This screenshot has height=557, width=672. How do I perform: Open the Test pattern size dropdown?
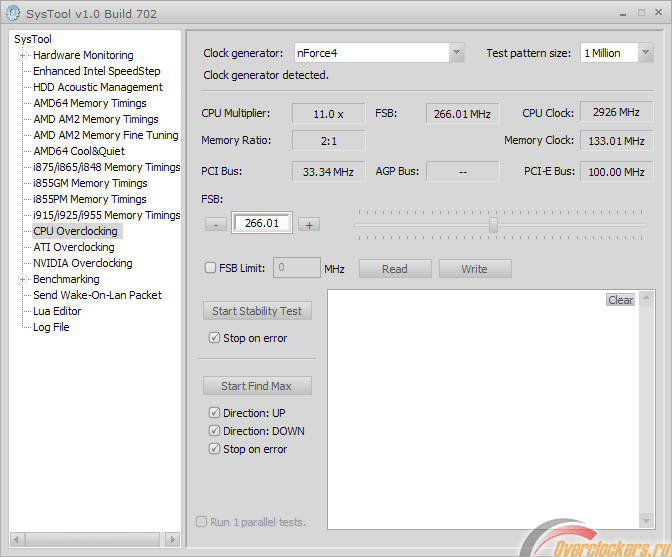click(x=645, y=53)
